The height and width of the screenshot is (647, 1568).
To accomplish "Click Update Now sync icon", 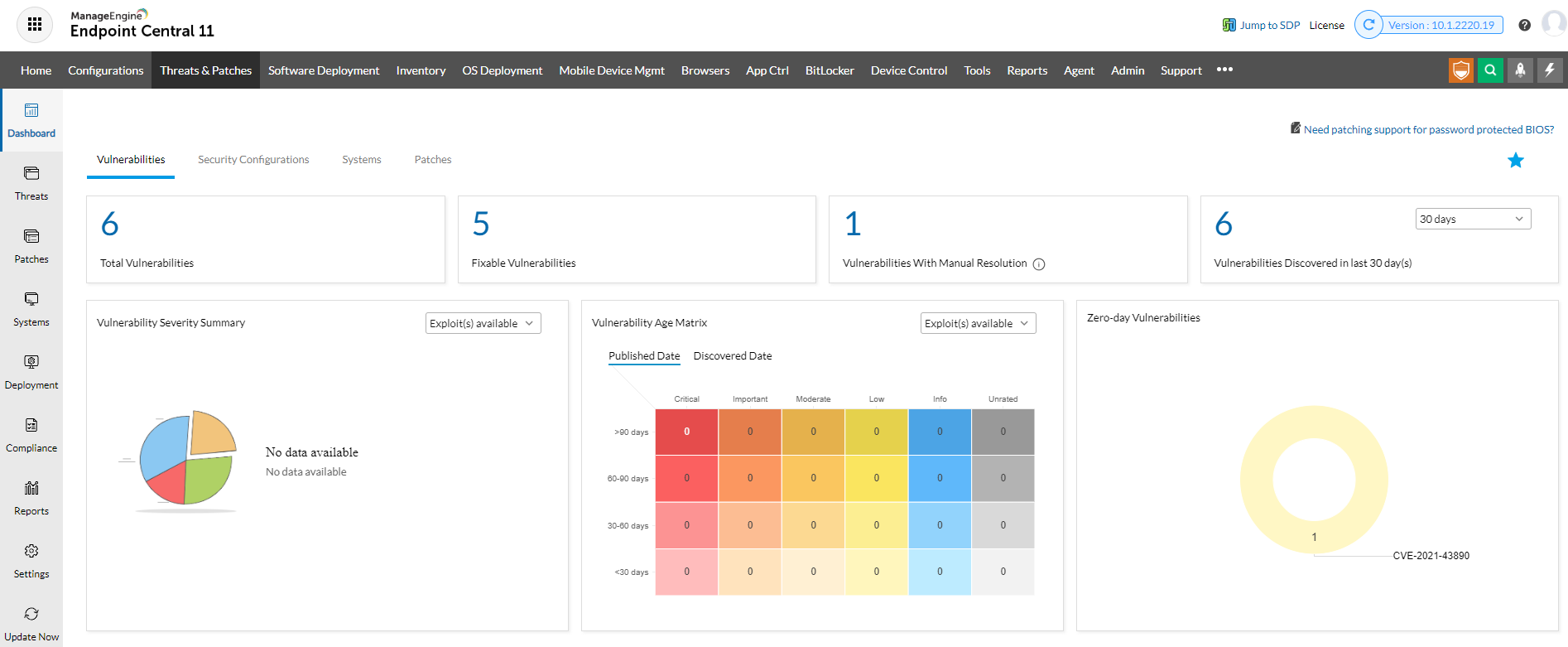I will (31, 614).
